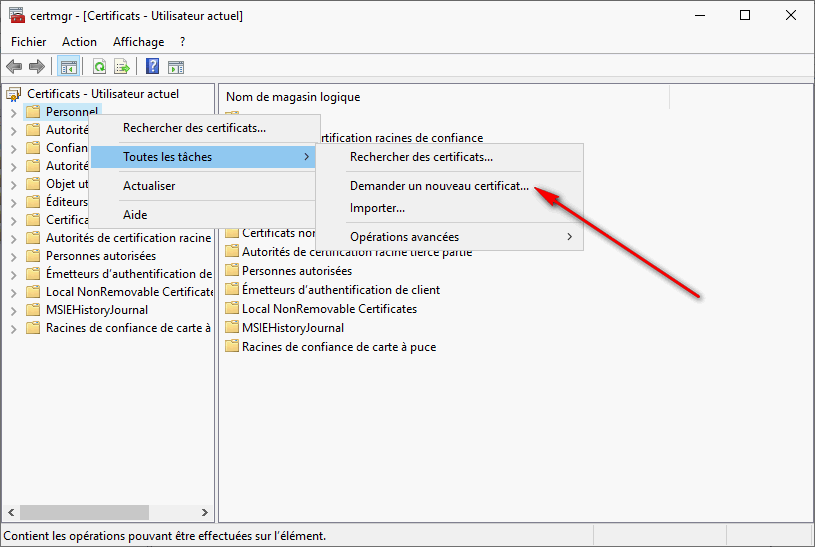Open the Opérations avancées submenu

404,237
